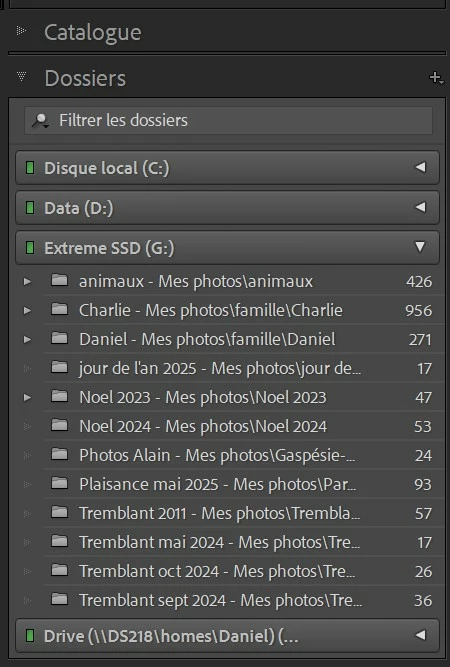The image size is (450, 667).
Task: Select folder 'animaux - Mes photos\animaux'
Action: pos(196,282)
